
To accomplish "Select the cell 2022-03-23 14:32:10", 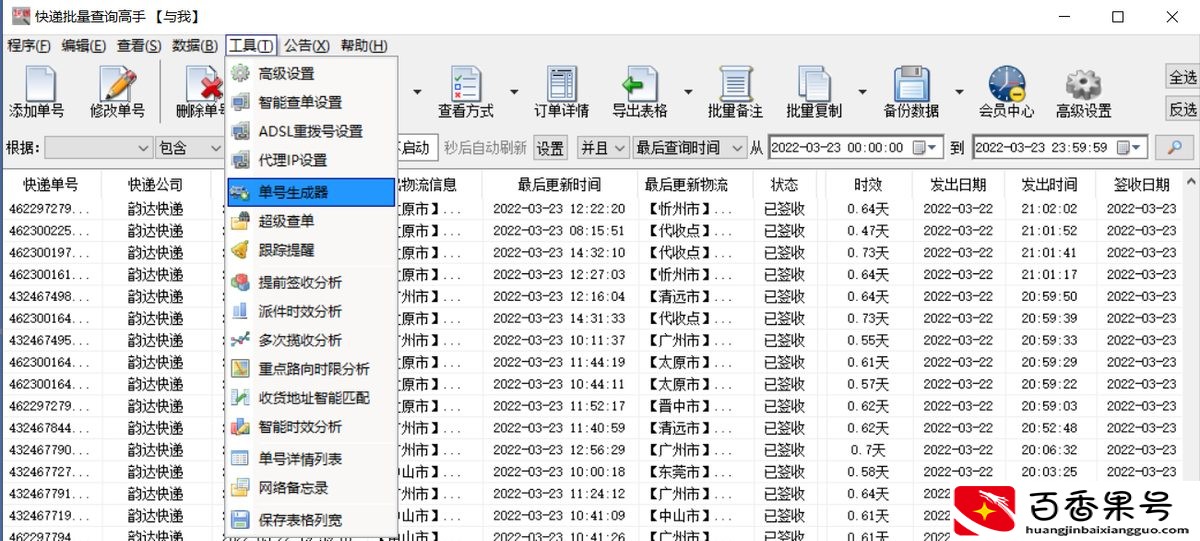I will 559,252.
